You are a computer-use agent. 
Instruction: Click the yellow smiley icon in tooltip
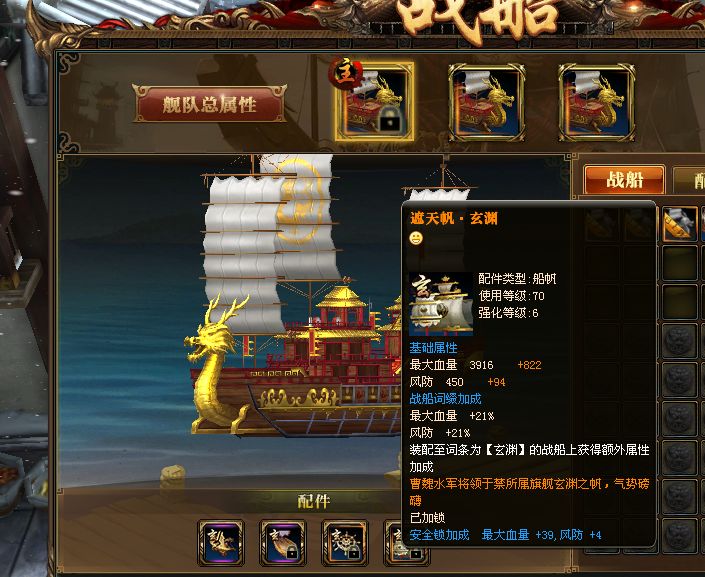tap(416, 237)
